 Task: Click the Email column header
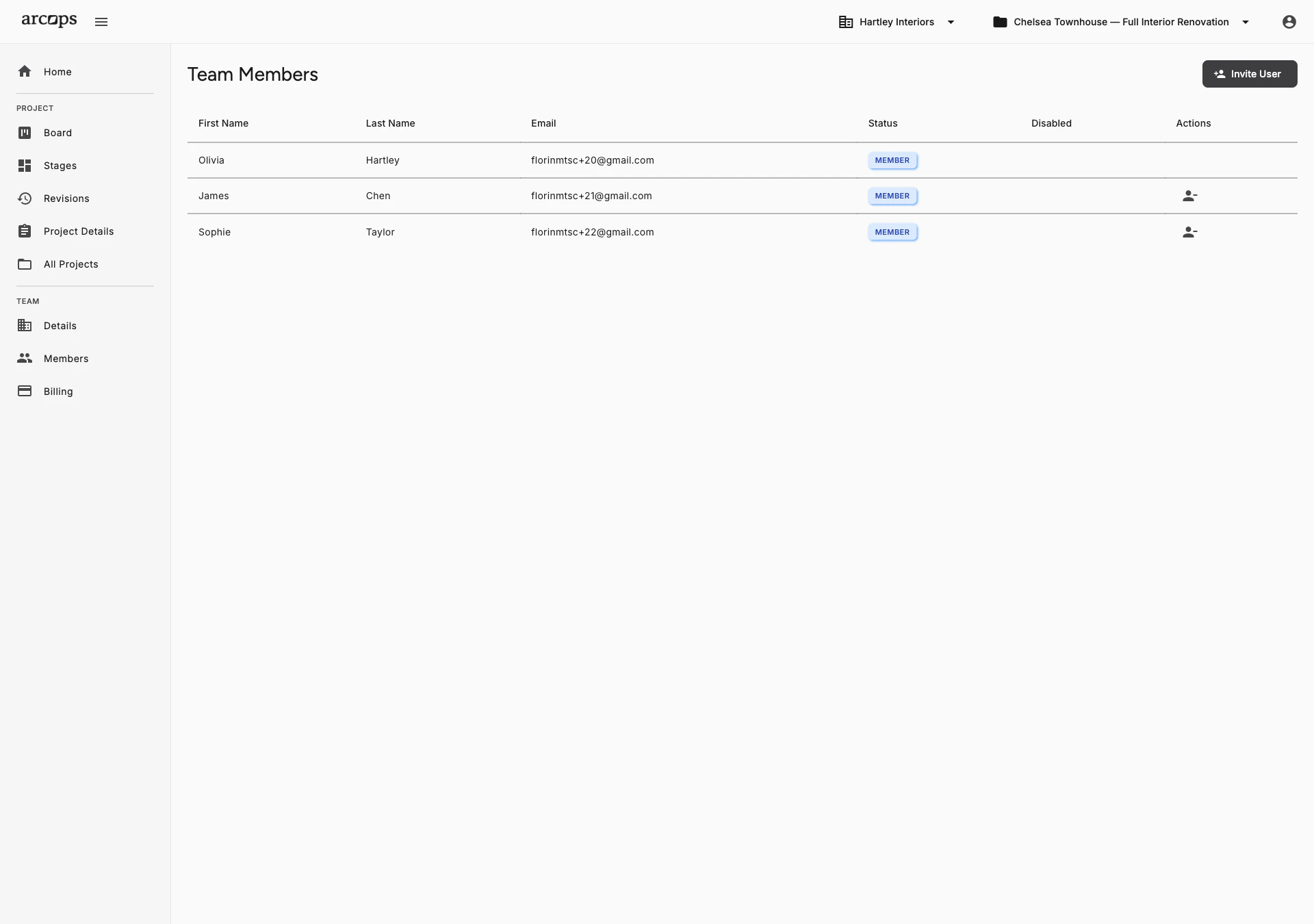[543, 123]
